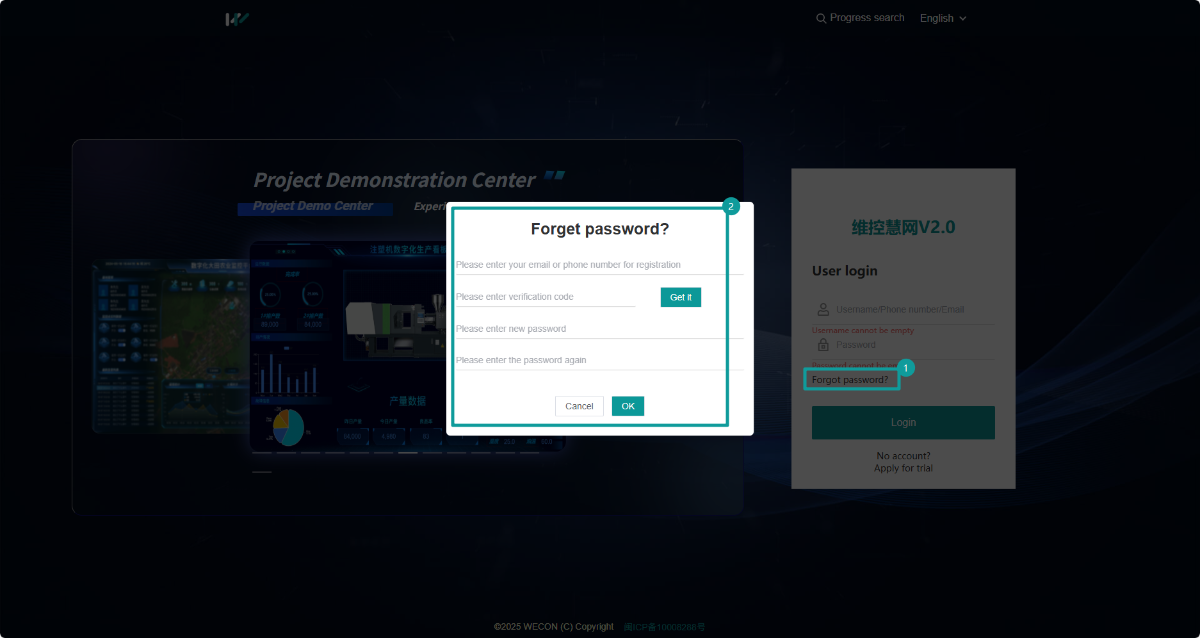
Task: Focus the email or phone number field
Action: click(x=599, y=265)
